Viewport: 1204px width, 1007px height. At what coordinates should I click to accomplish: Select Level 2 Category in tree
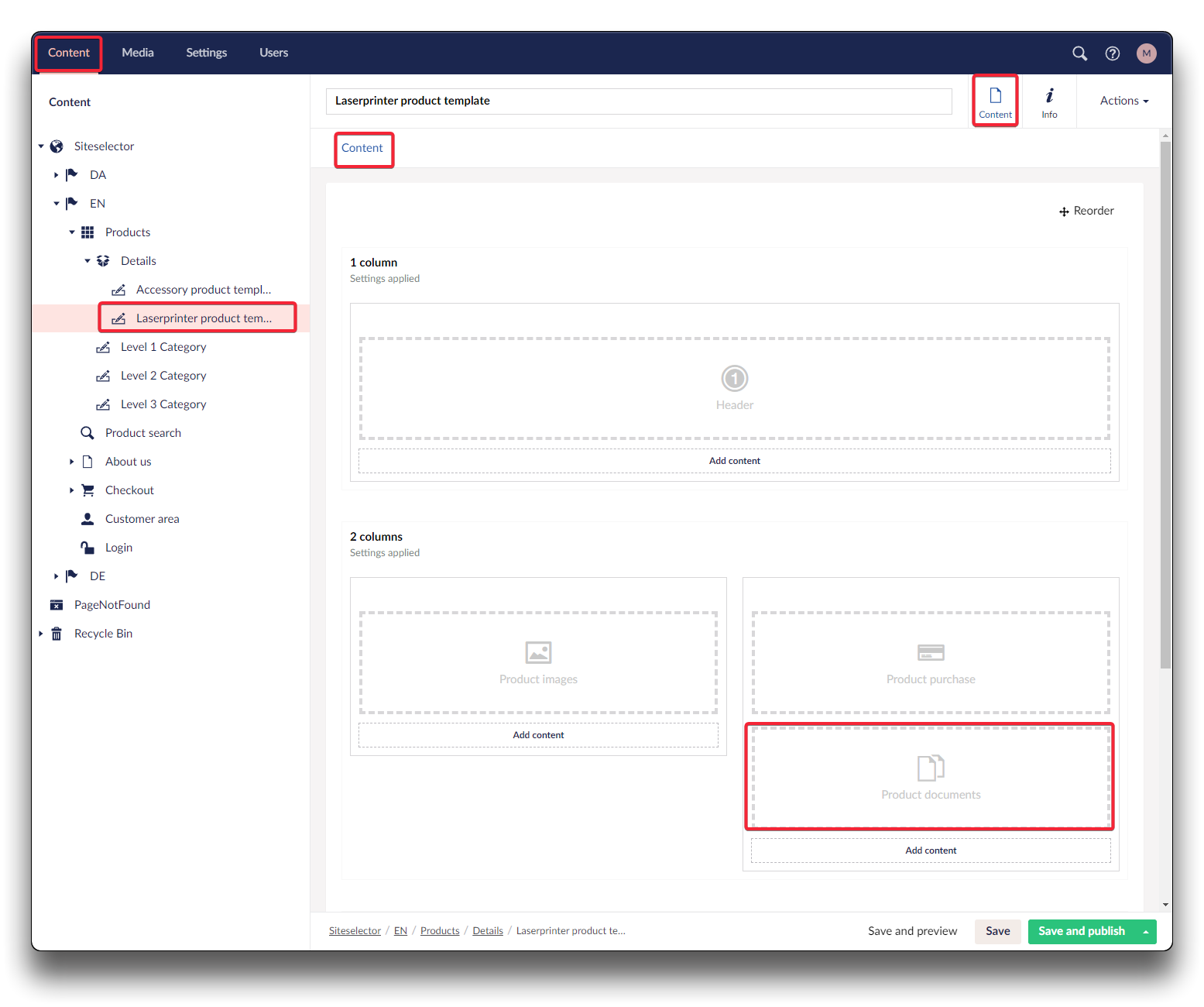(163, 376)
